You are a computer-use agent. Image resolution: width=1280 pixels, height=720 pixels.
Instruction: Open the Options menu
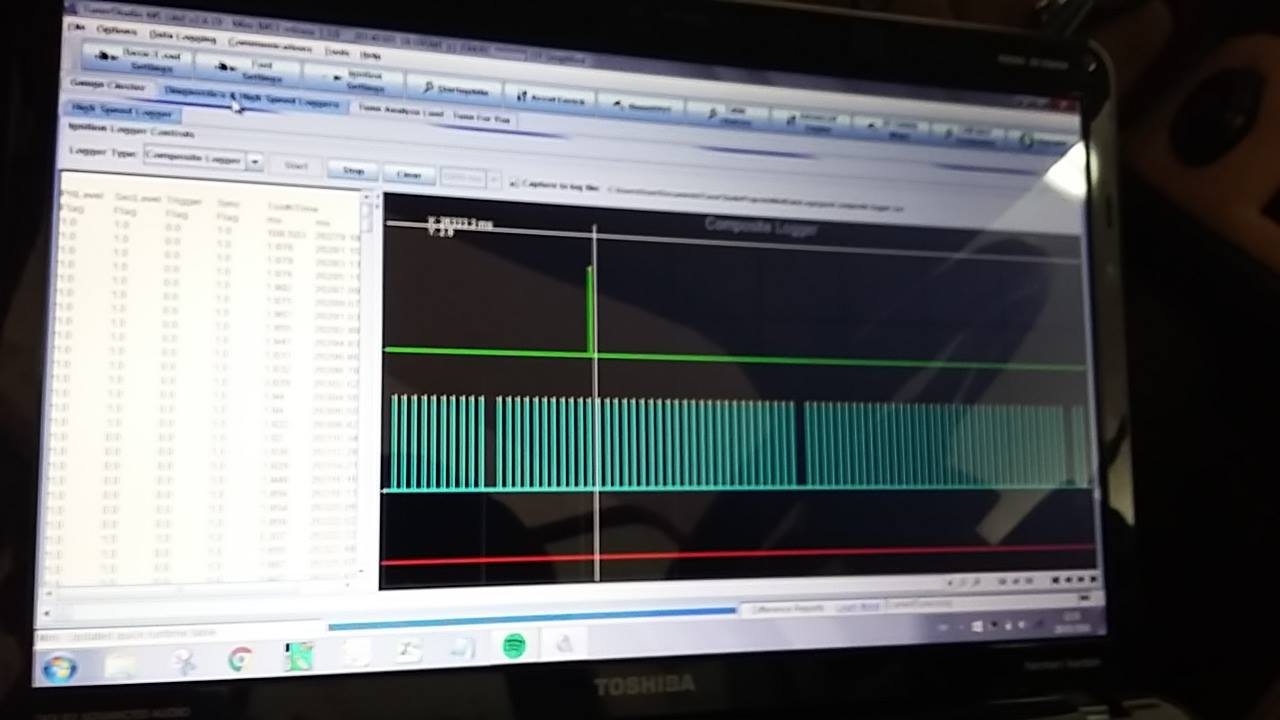point(117,31)
